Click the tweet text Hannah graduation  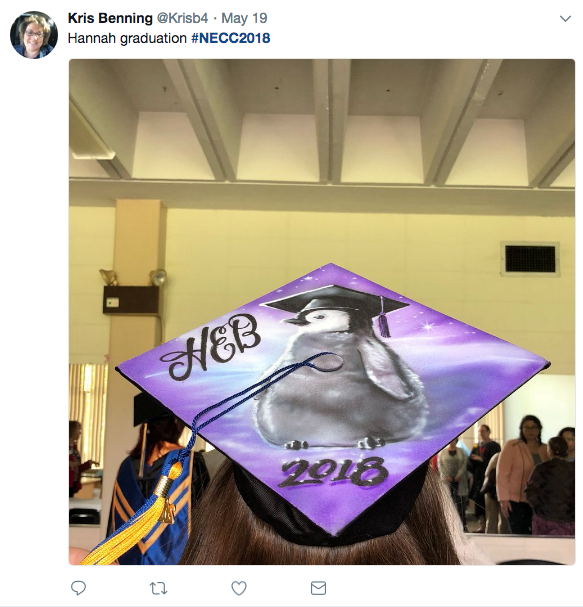[127, 38]
